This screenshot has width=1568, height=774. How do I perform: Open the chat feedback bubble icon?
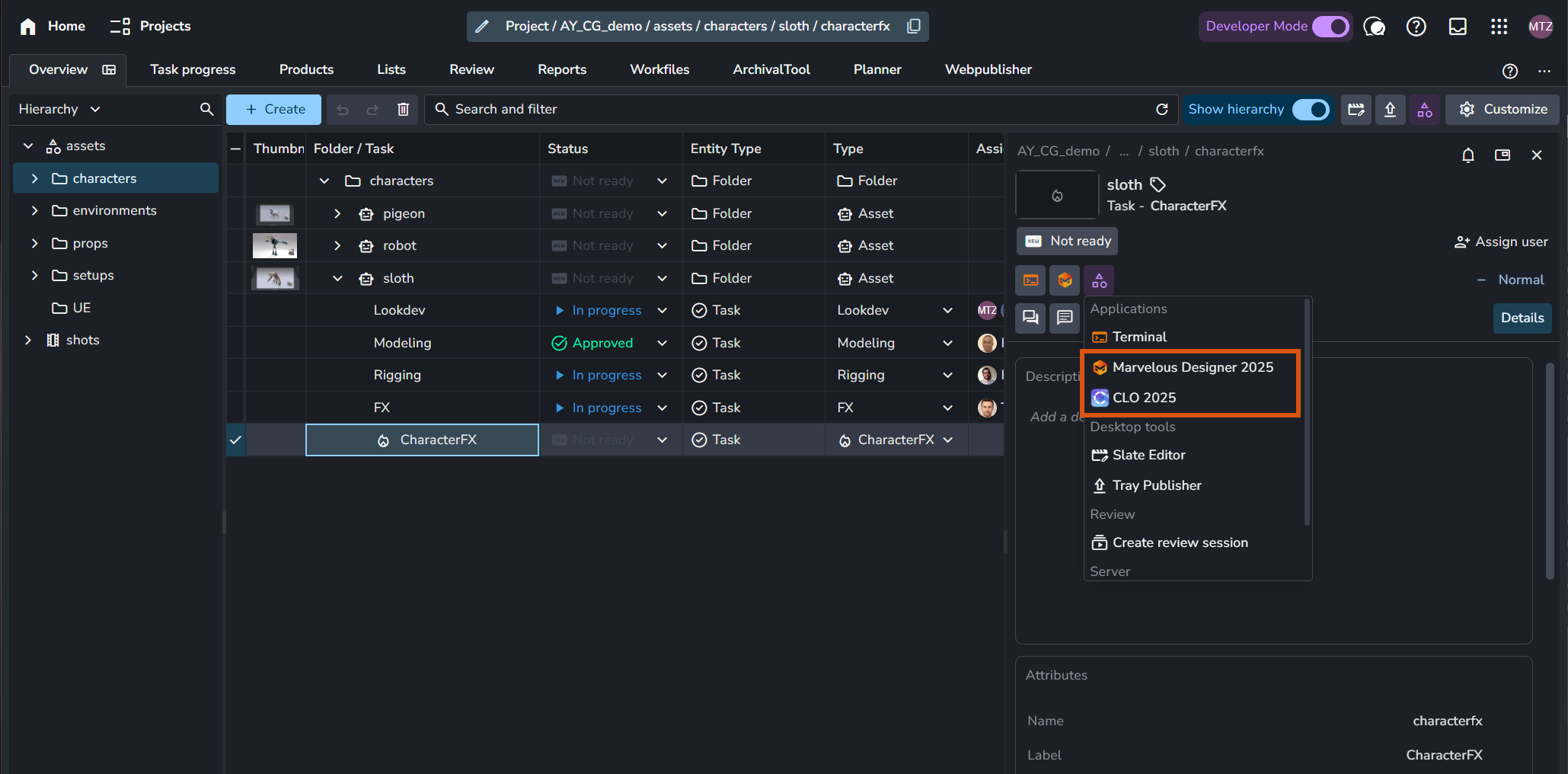click(x=1374, y=27)
